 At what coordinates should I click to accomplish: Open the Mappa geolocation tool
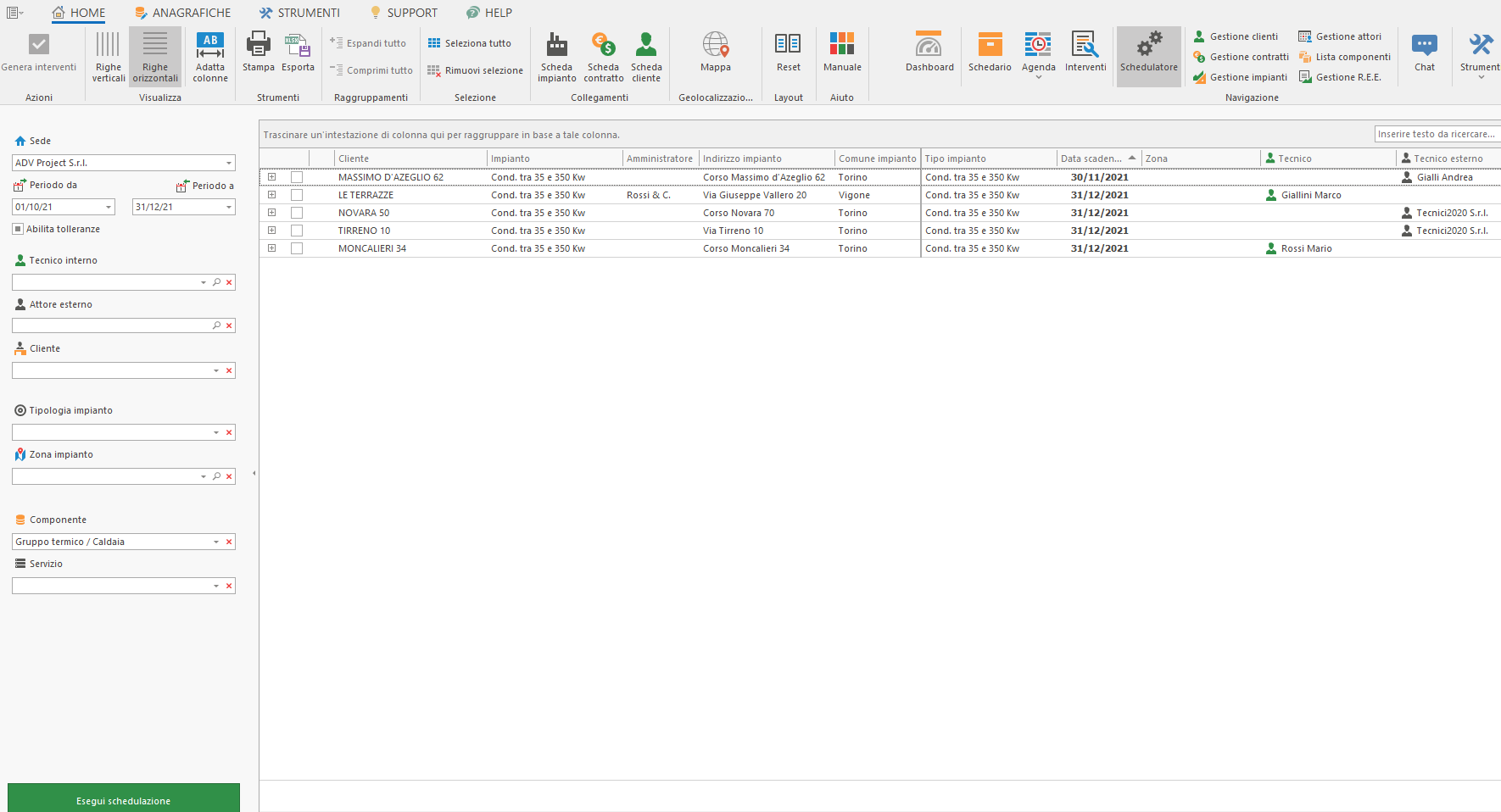(715, 52)
